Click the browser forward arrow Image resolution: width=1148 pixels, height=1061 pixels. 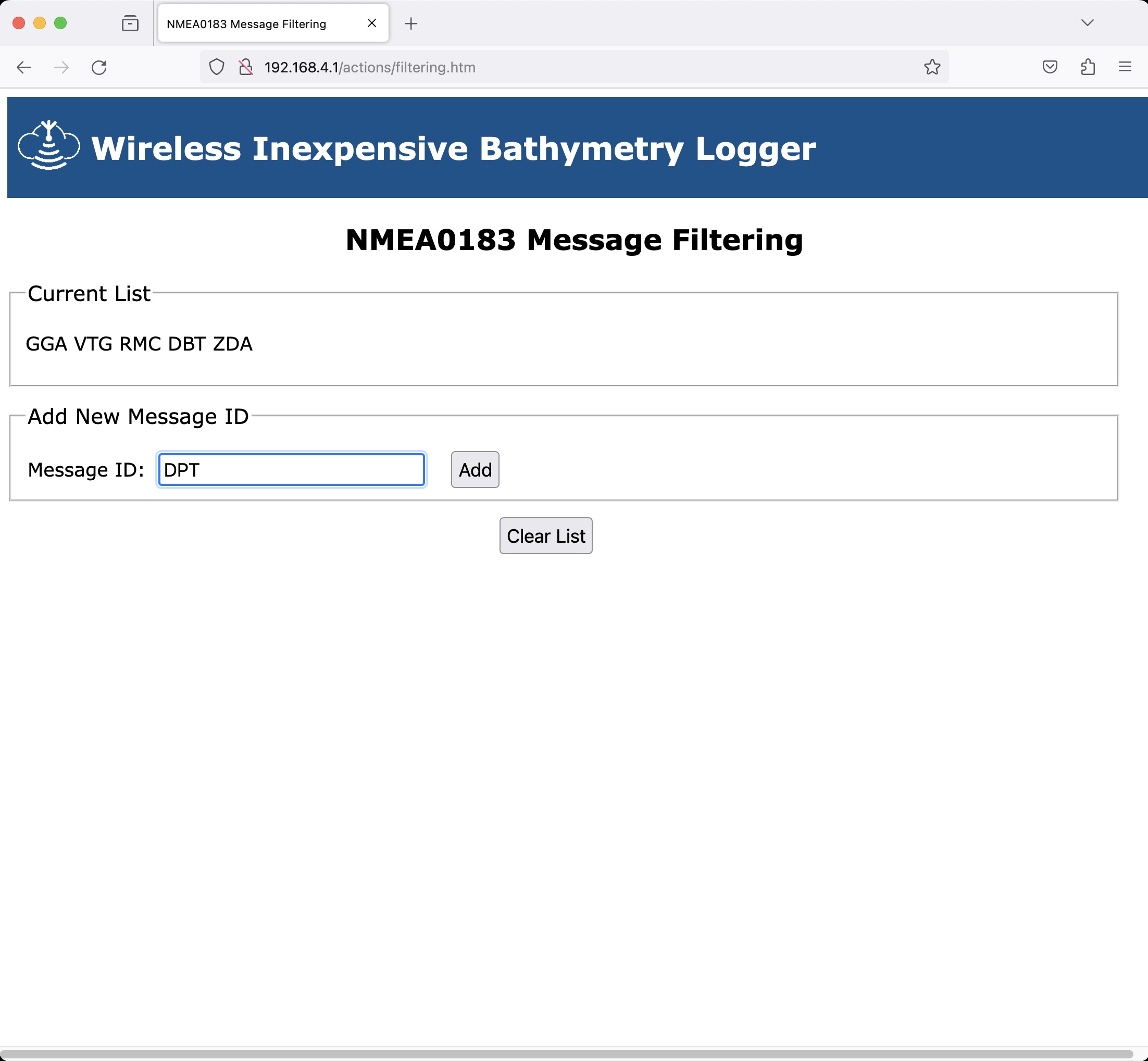[61, 67]
